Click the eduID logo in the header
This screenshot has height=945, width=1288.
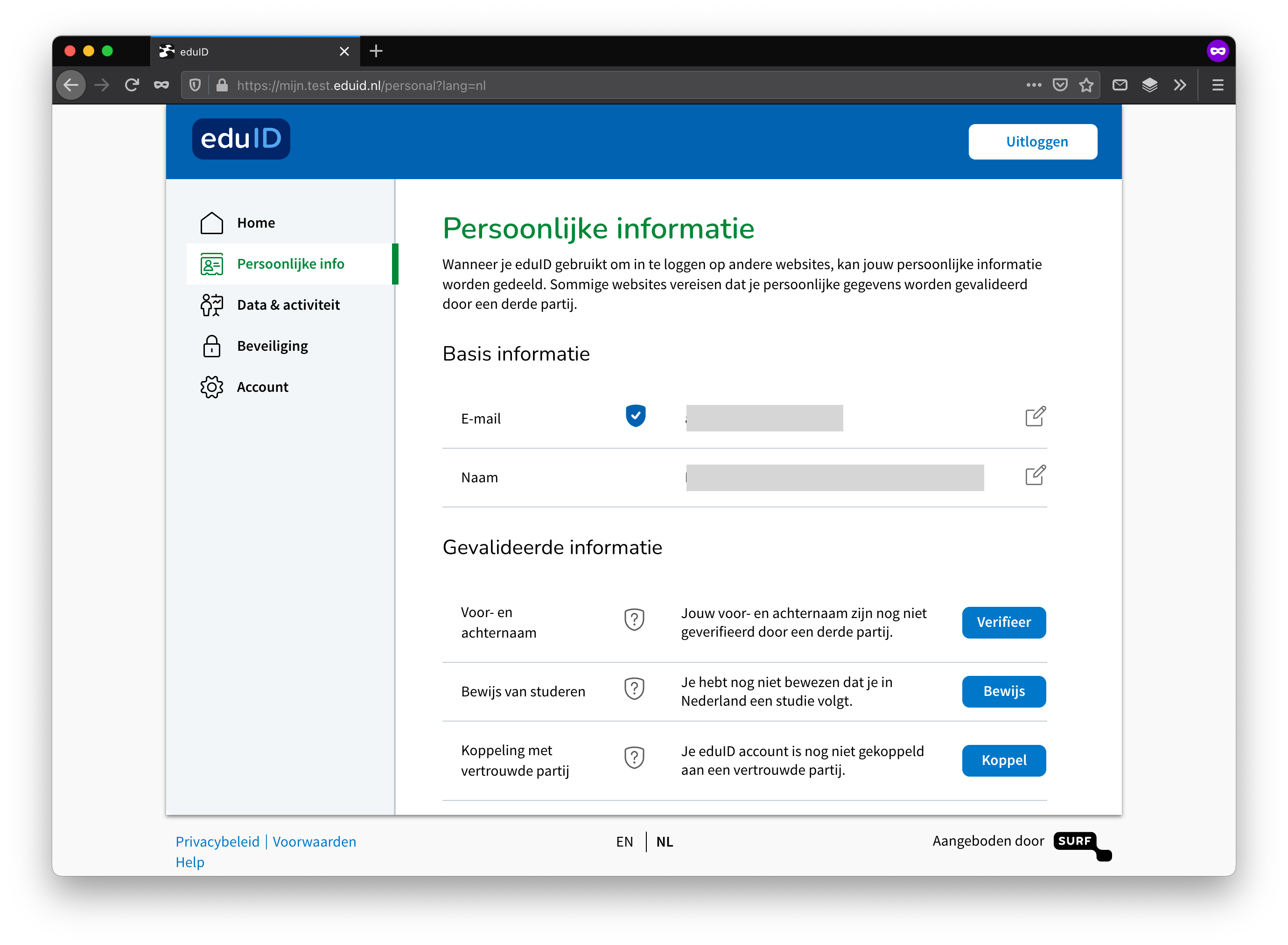241,139
